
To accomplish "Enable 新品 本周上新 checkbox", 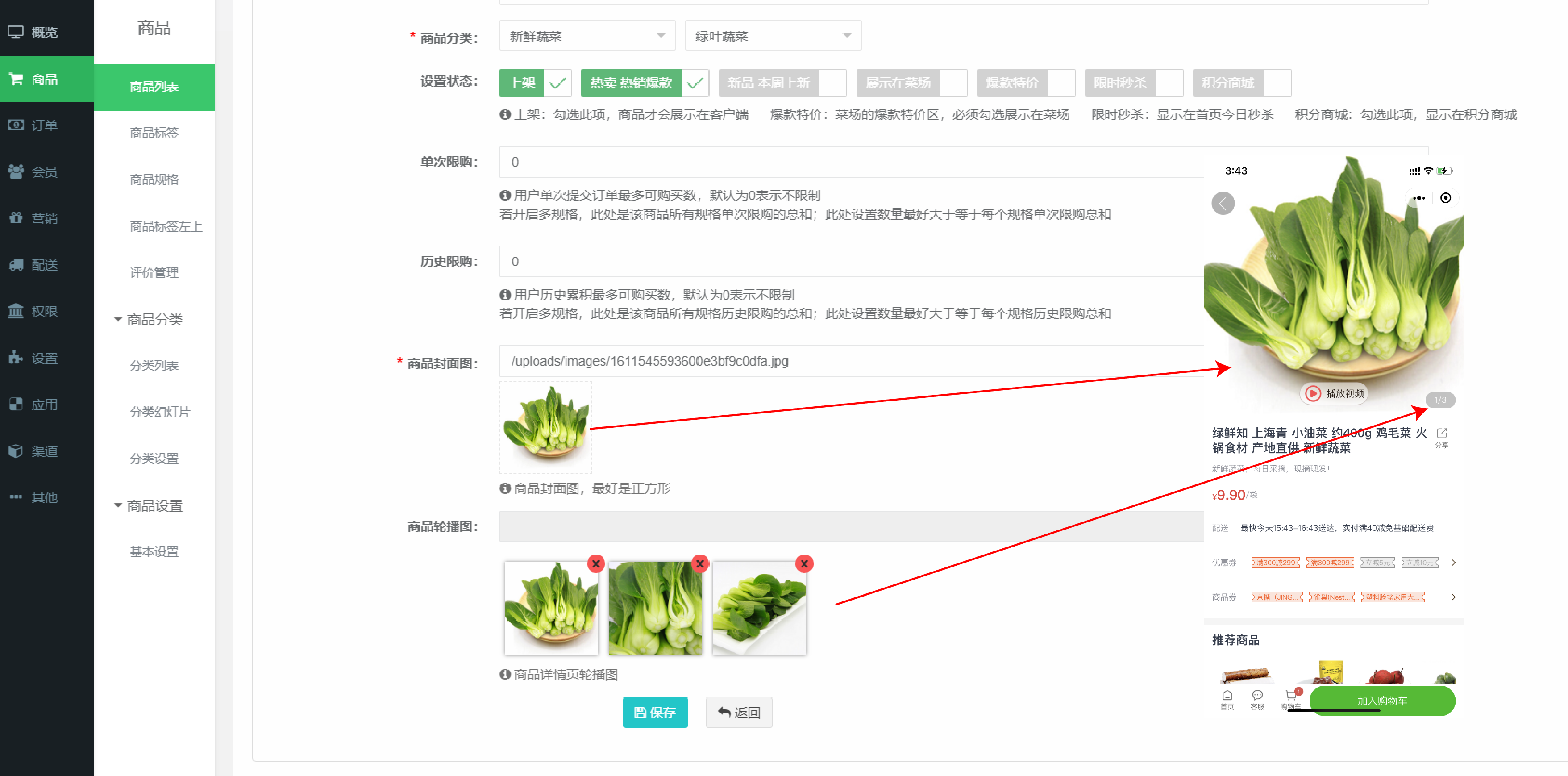I will coord(832,83).
